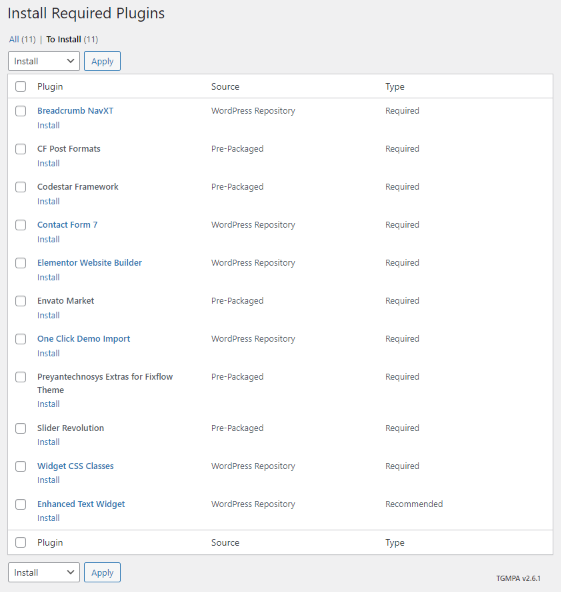This screenshot has width=561, height=592.
Task: Click the top Apply button
Action: point(102,61)
